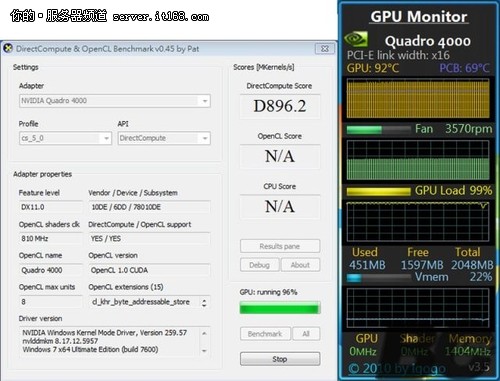Click the nvlddmkm 8.17.12.5957 line
This screenshot has width=500, height=381.
60,341
